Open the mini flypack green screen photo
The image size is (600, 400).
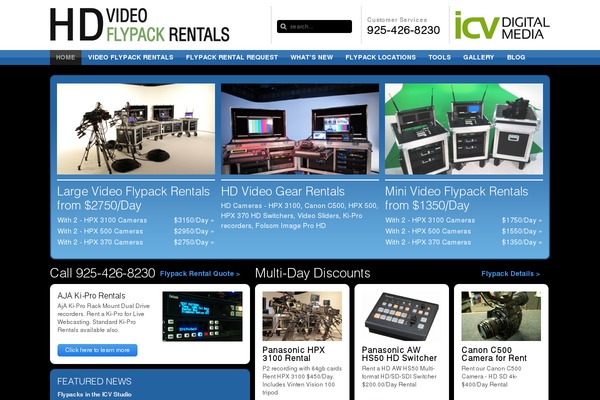[x=464, y=129]
